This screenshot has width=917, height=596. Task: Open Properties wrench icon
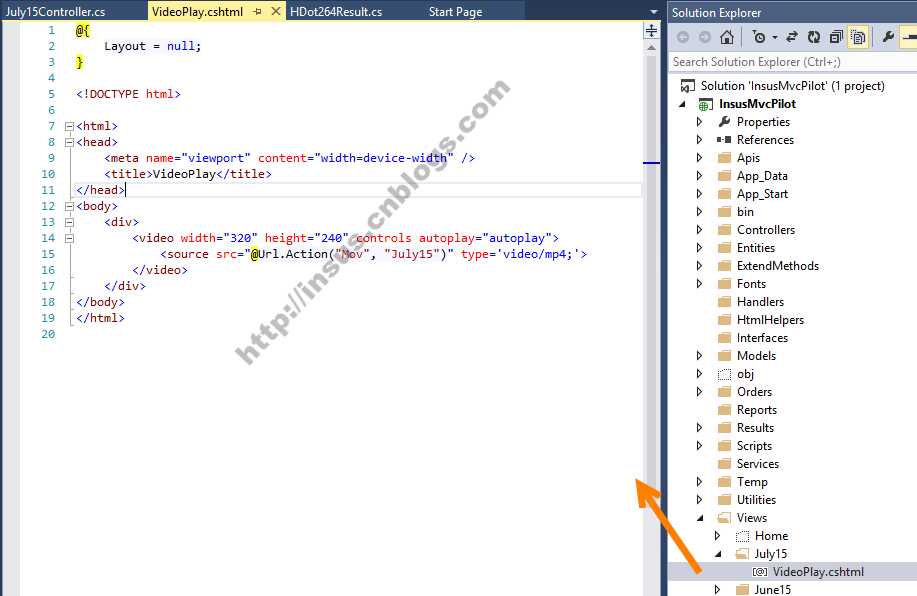pyautogui.click(x=888, y=37)
